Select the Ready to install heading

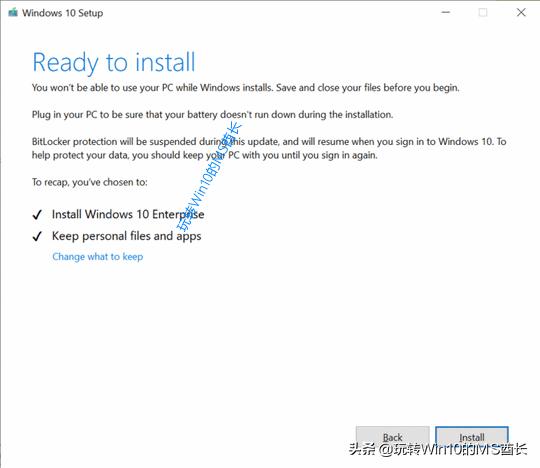[x=114, y=63]
